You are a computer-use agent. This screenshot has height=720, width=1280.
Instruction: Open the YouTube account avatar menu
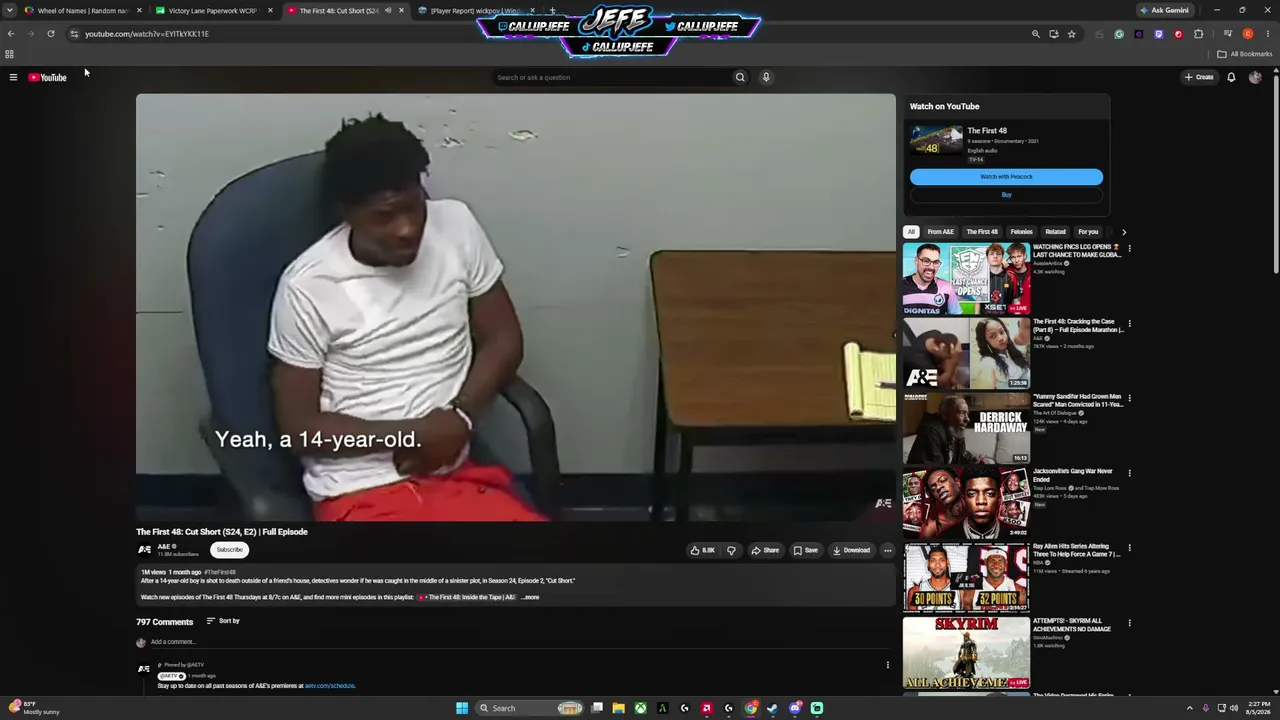[x=1255, y=77]
